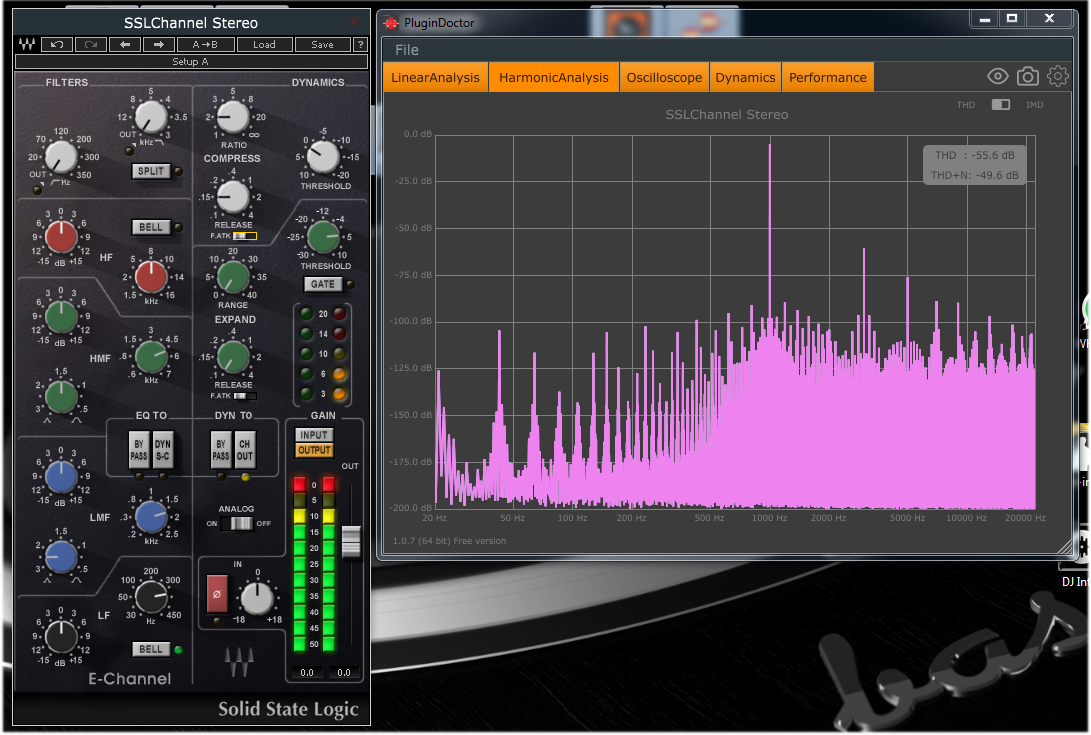1091x735 pixels.
Task: Minimize the PluginDoctor window
Action: pyautogui.click(x=985, y=19)
